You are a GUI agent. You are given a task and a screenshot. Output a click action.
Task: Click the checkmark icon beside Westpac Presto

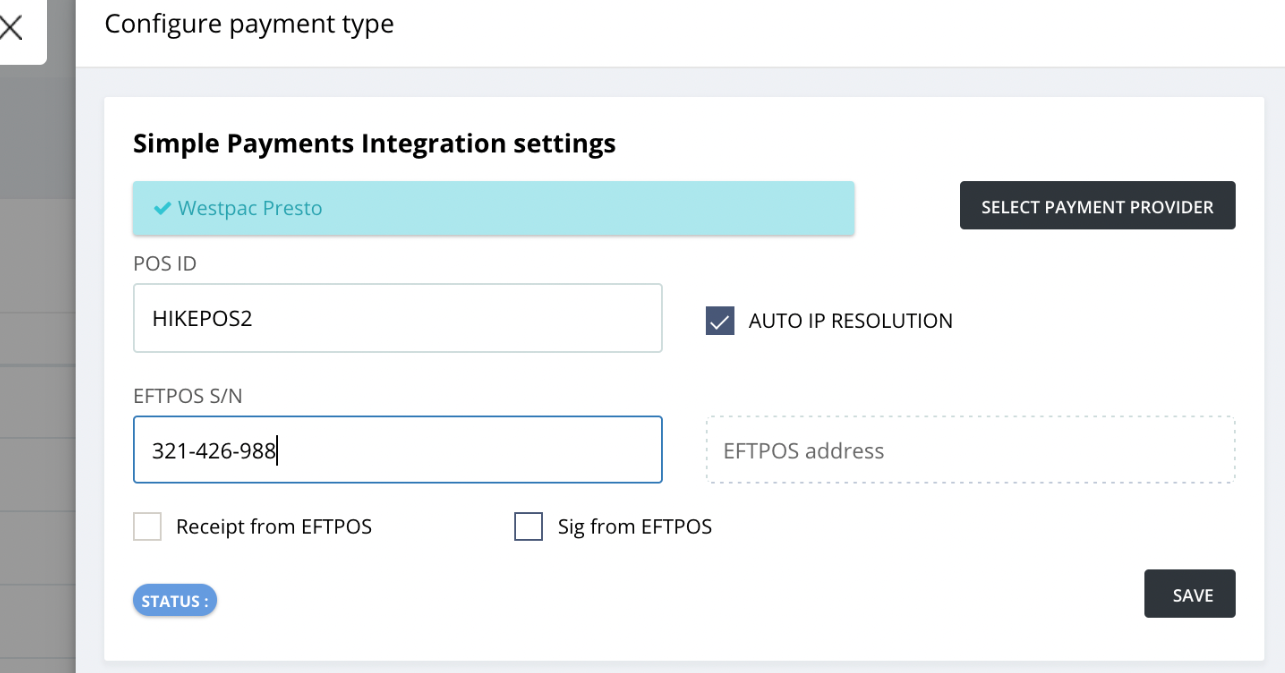click(x=162, y=208)
